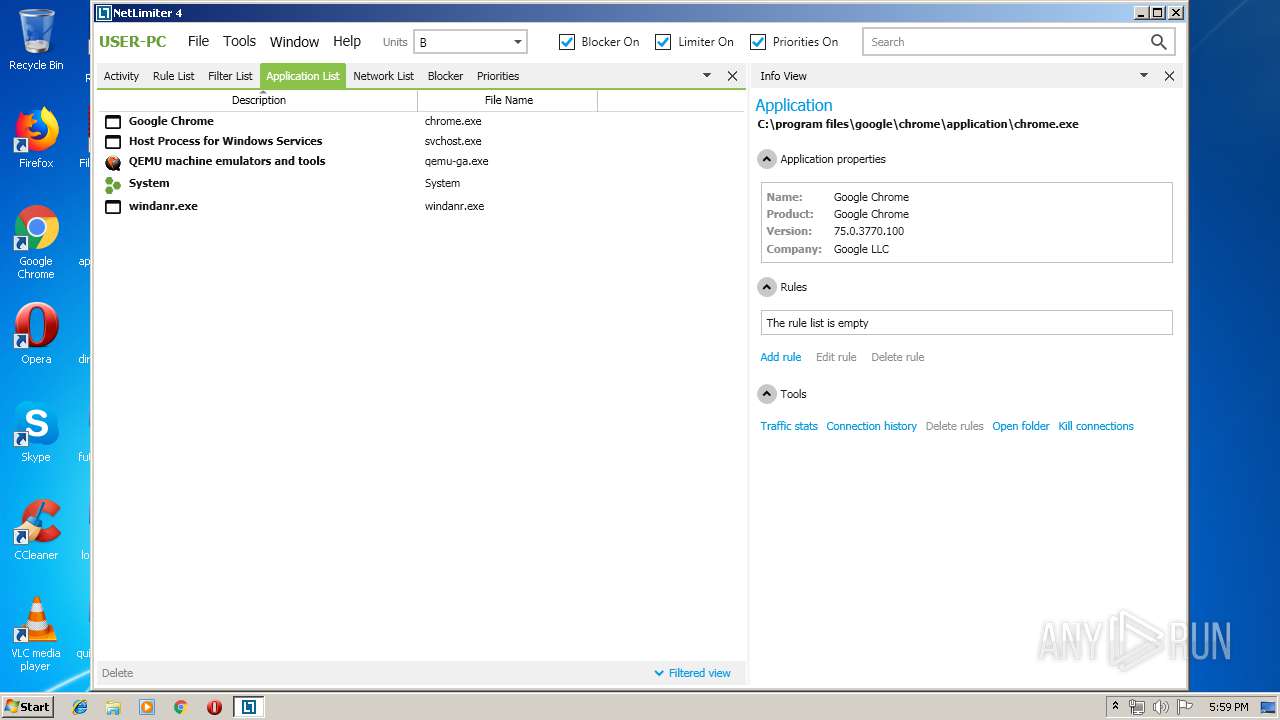Switch to the Rule List tab
This screenshot has width=1280, height=720.
pyautogui.click(x=173, y=76)
